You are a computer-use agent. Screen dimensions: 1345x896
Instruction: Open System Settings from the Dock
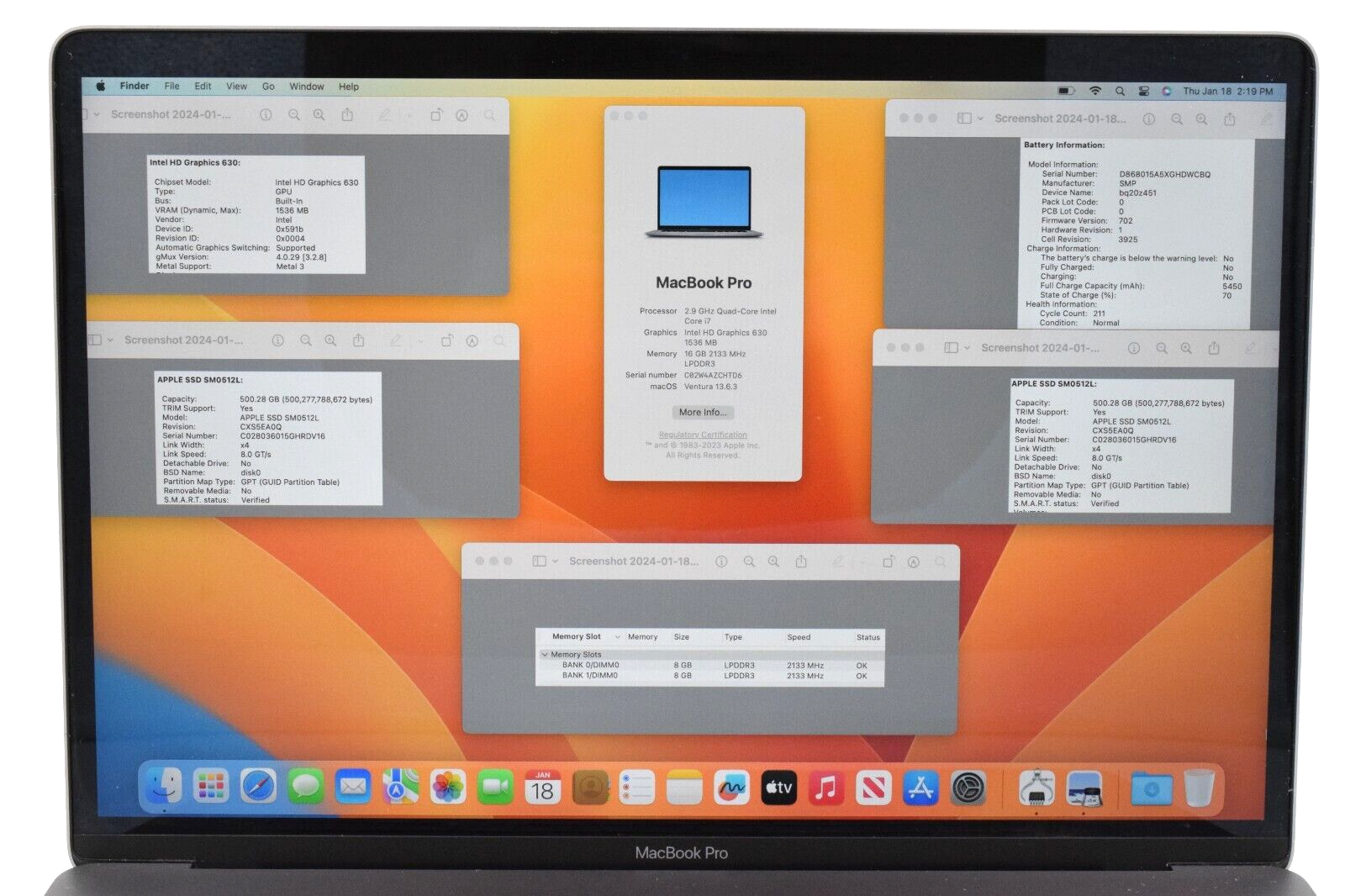tap(968, 787)
